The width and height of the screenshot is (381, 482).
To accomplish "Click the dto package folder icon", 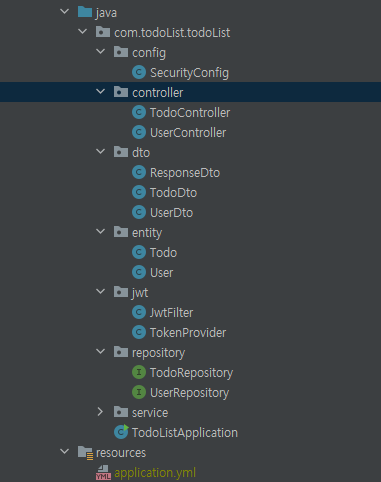I will pos(121,152).
